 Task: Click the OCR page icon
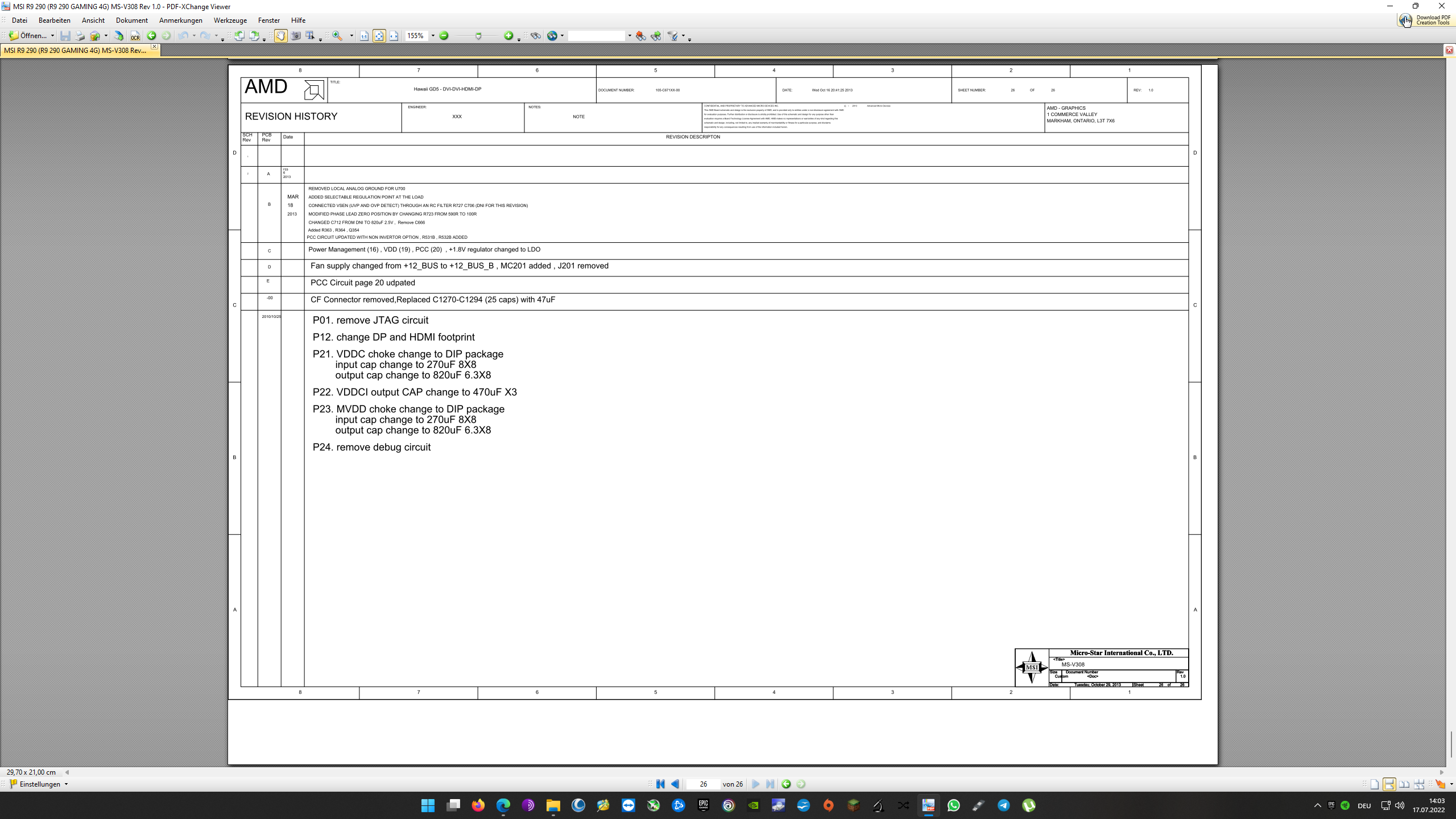tap(135, 36)
